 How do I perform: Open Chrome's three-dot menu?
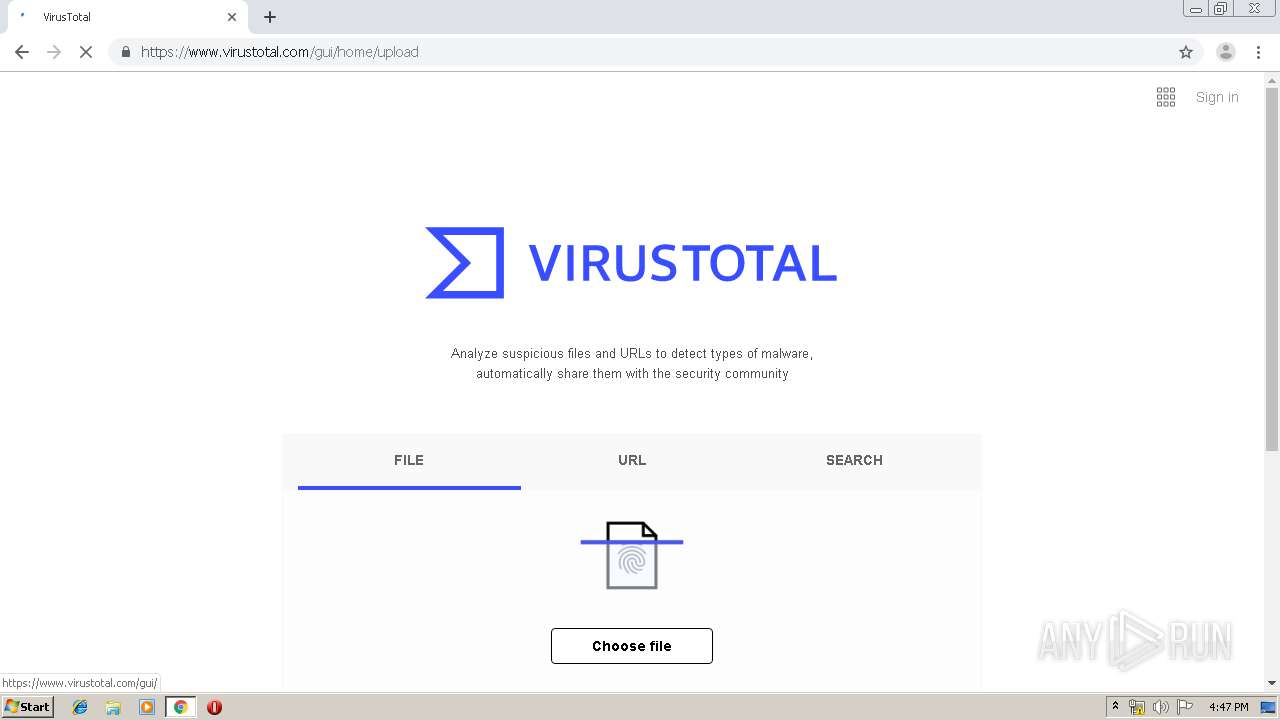click(x=1258, y=52)
